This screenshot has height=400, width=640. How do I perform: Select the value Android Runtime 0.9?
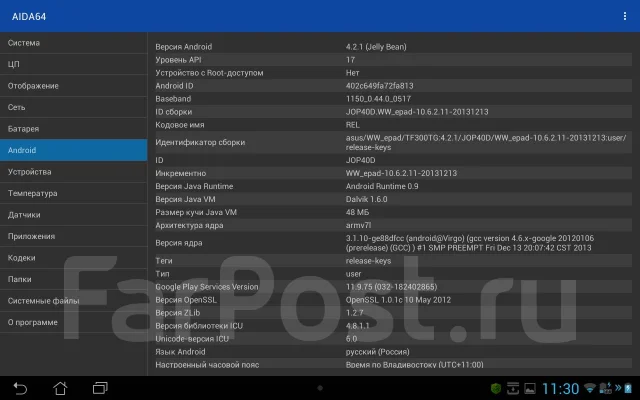(382, 186)
